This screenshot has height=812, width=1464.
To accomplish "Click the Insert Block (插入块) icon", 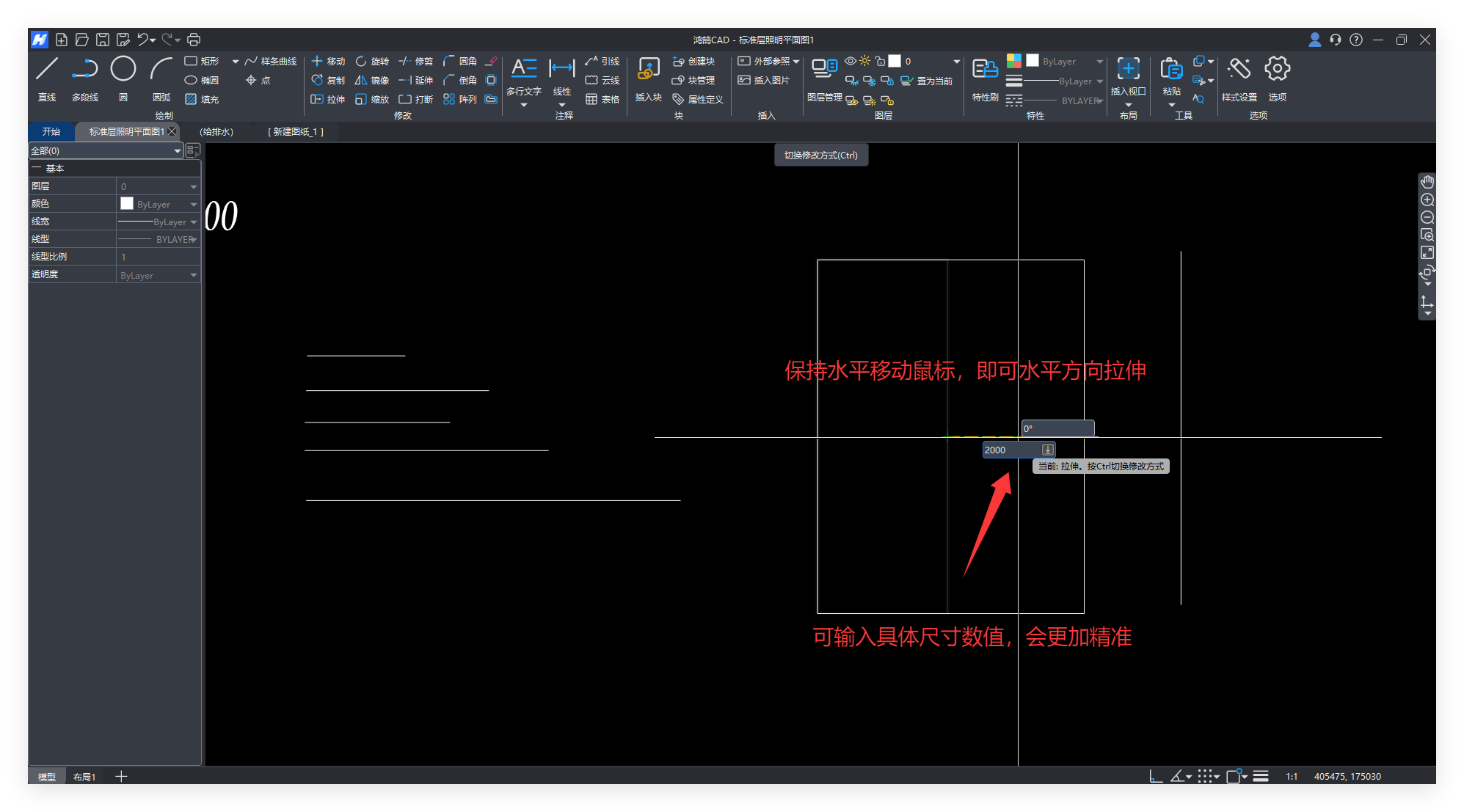I will point(648,70).
